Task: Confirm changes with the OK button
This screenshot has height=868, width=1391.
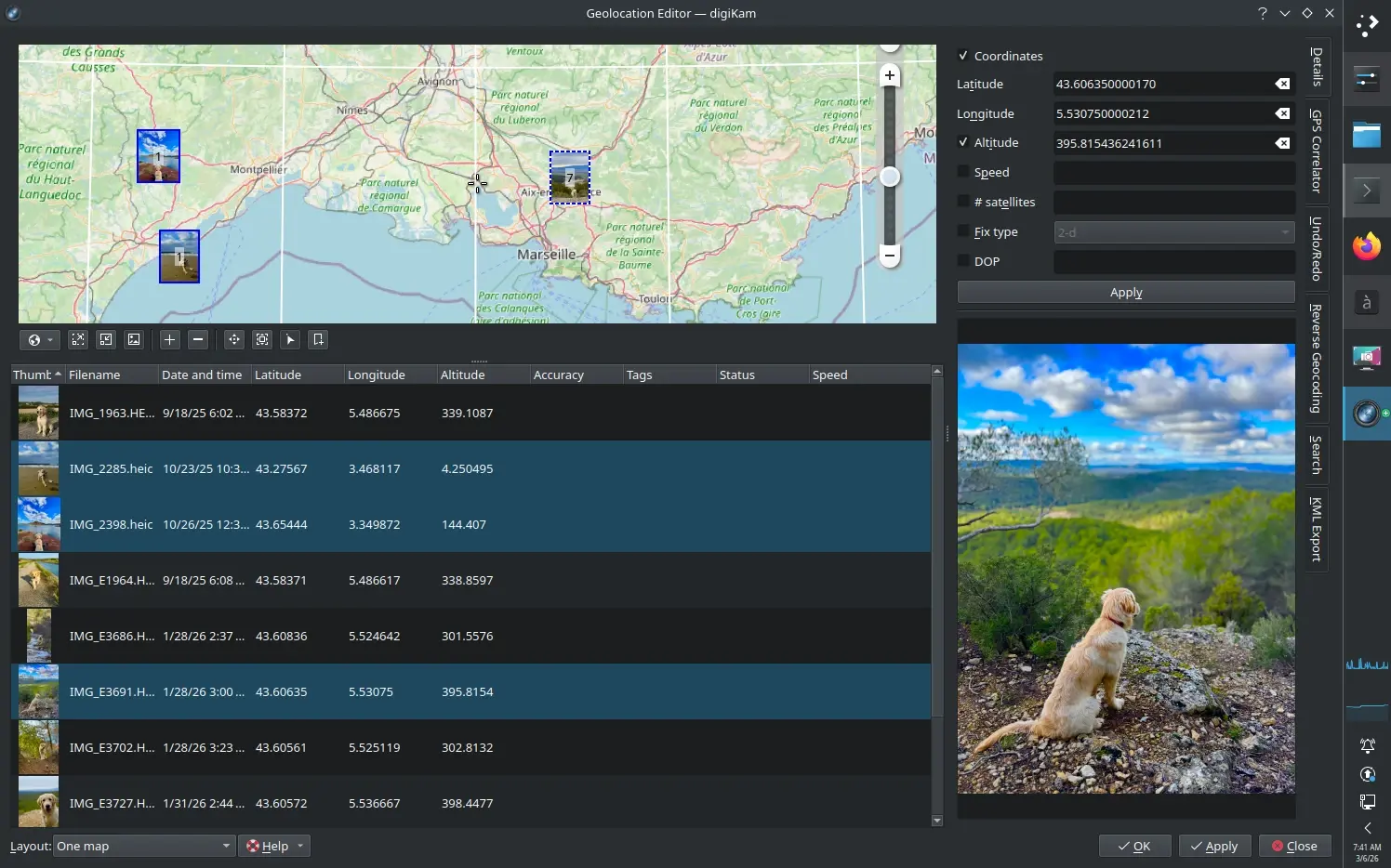Action: [1134, 846]
